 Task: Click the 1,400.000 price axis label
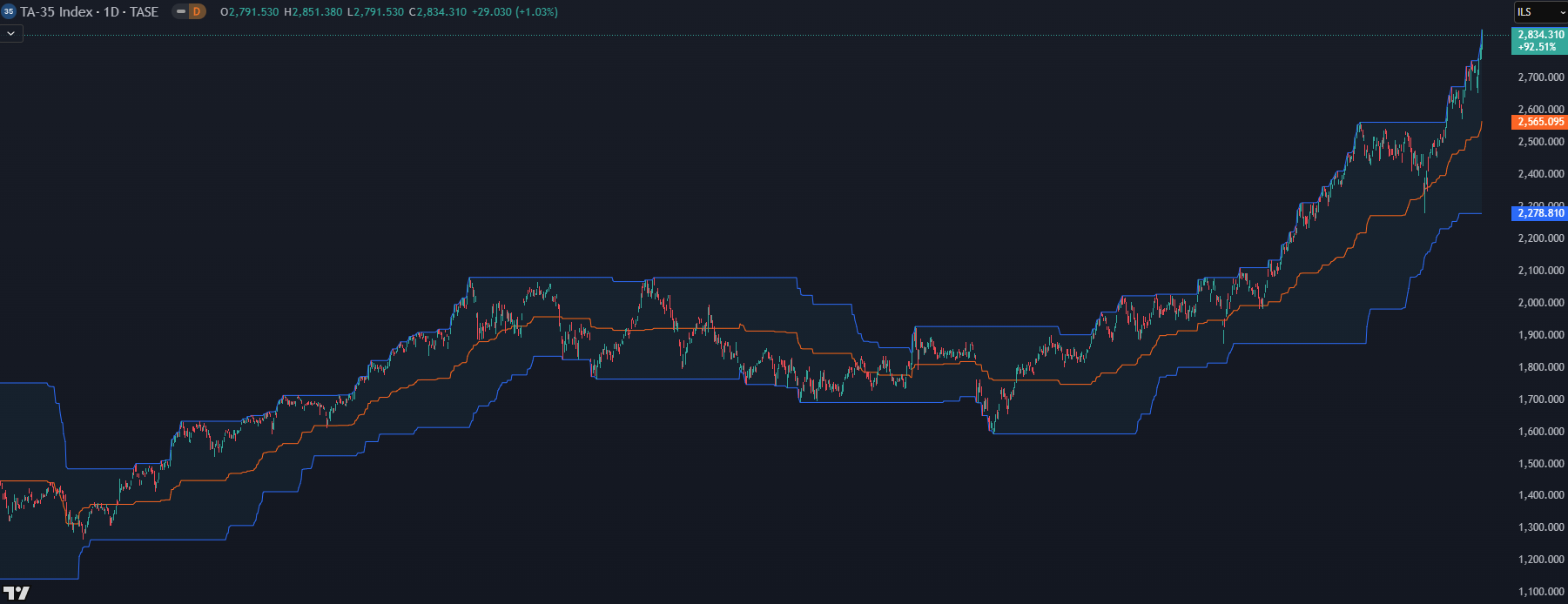tap(1541, 495)
